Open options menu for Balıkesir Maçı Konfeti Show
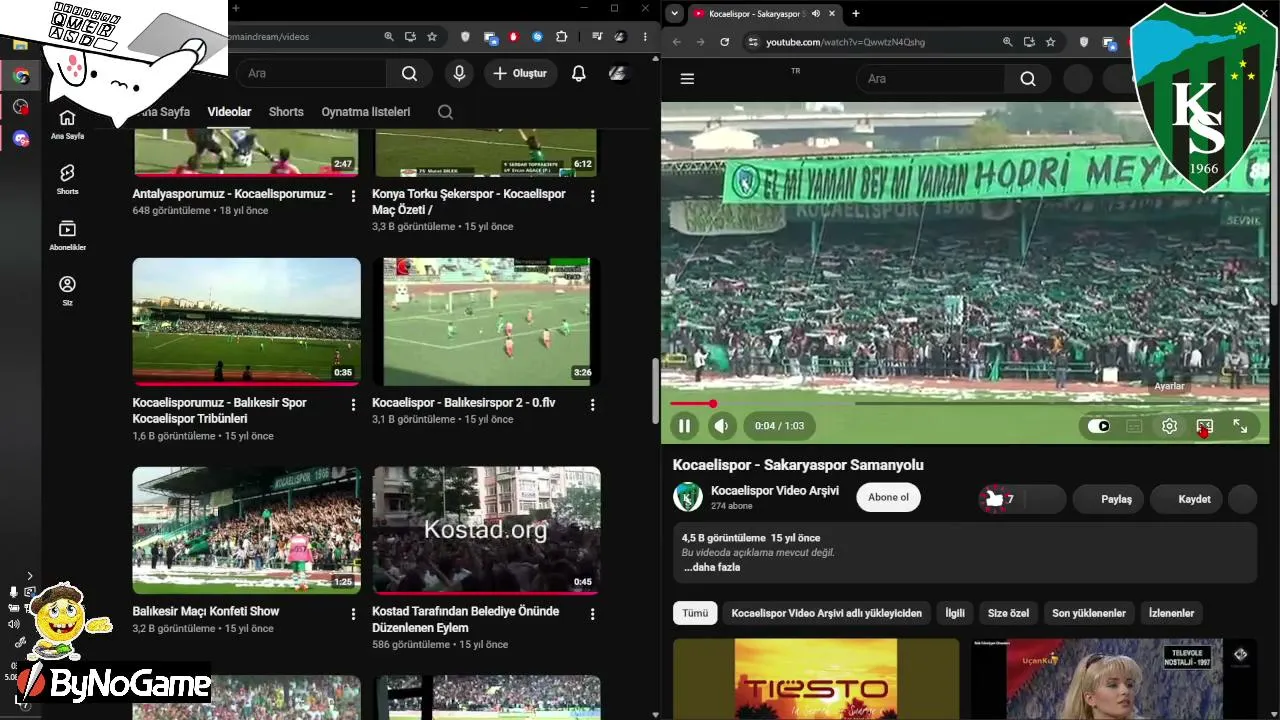The image size is (1280, 720). pyautogui.click(x=353, y=614)
